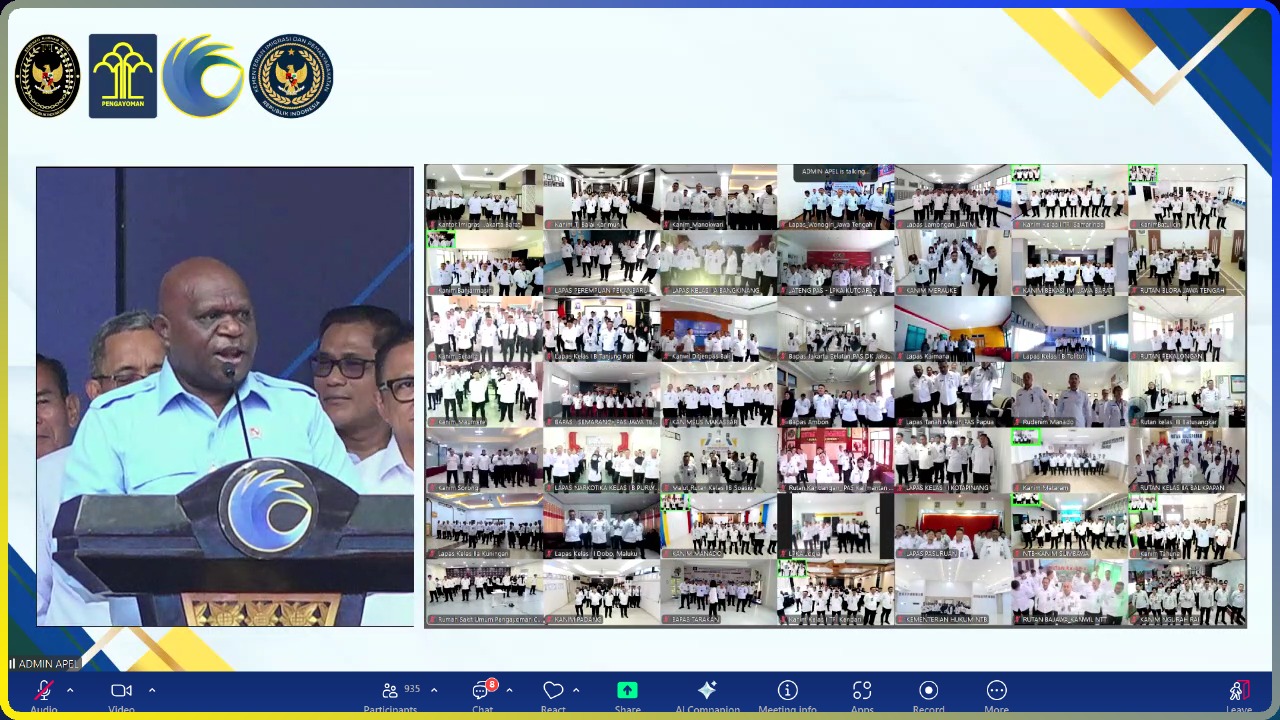The height and width of the screenshot is (720, 1280).
Task: Select the RUTAN BLORA JAWA TENGAH tile
Action: (x=1187, y=263)
